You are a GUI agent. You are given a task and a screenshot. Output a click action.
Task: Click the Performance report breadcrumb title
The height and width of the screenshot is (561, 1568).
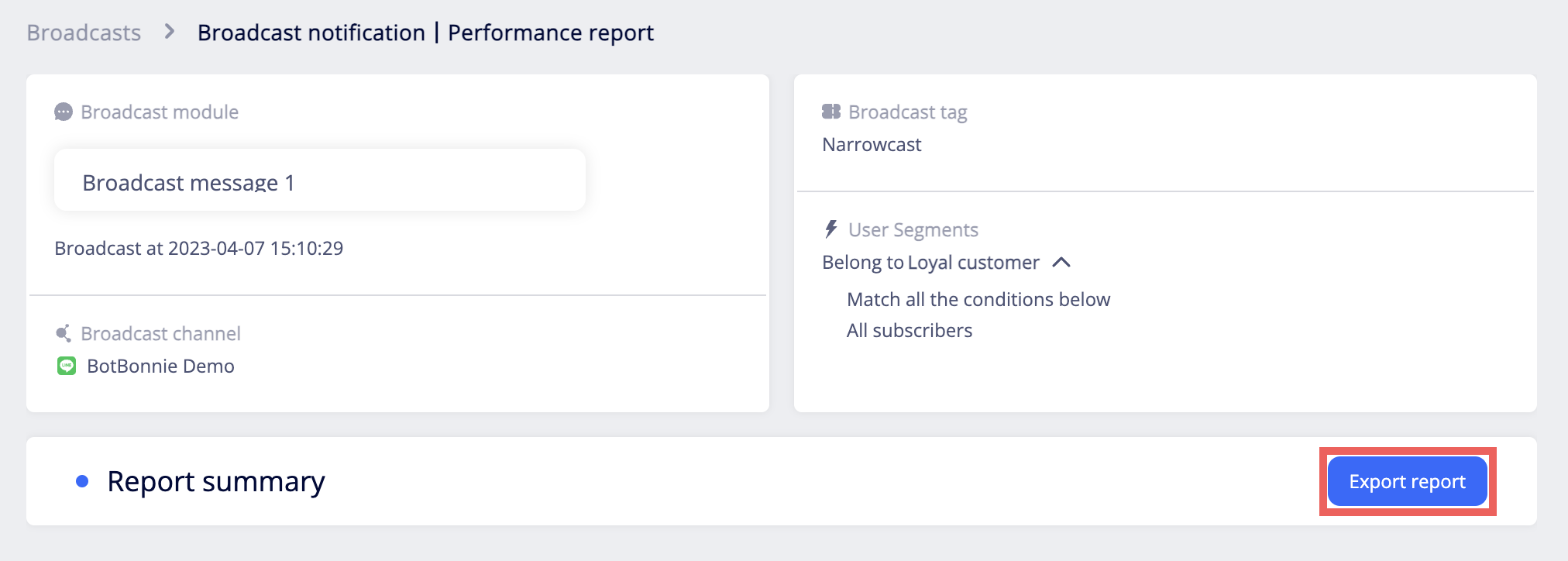click(550, 33)
